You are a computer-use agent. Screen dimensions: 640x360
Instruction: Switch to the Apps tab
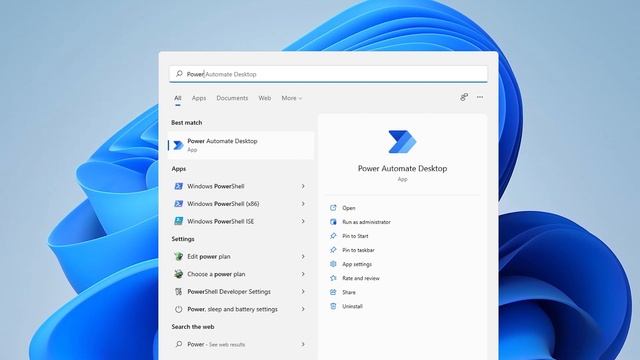(199, 98)
